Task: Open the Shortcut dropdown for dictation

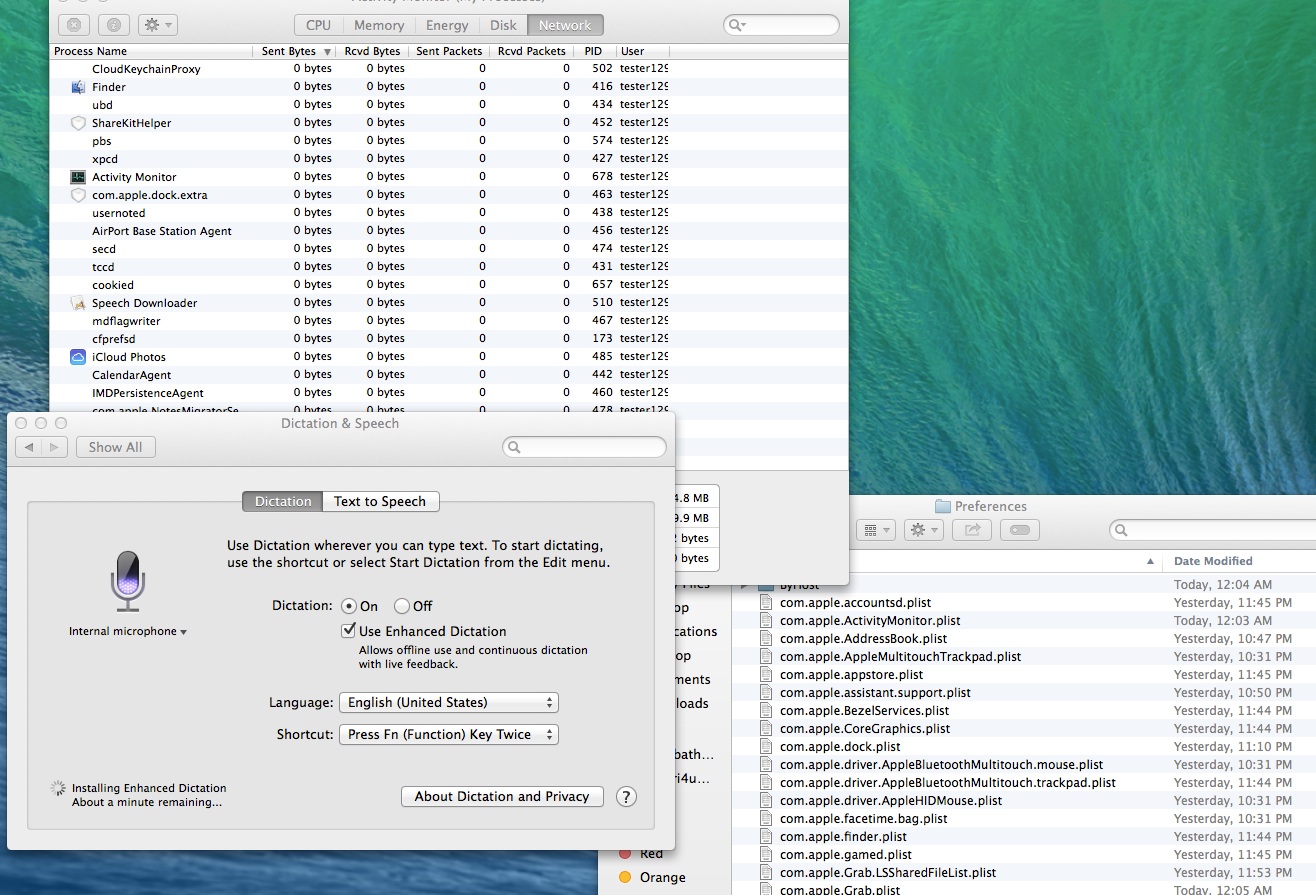Action: [x=448, y=735]
